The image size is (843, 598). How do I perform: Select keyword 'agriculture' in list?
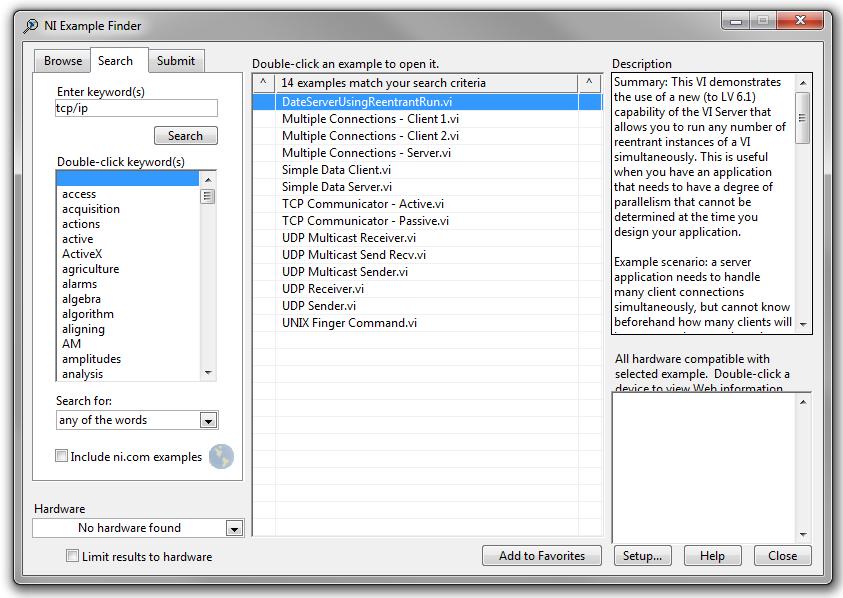click(128, 269)
